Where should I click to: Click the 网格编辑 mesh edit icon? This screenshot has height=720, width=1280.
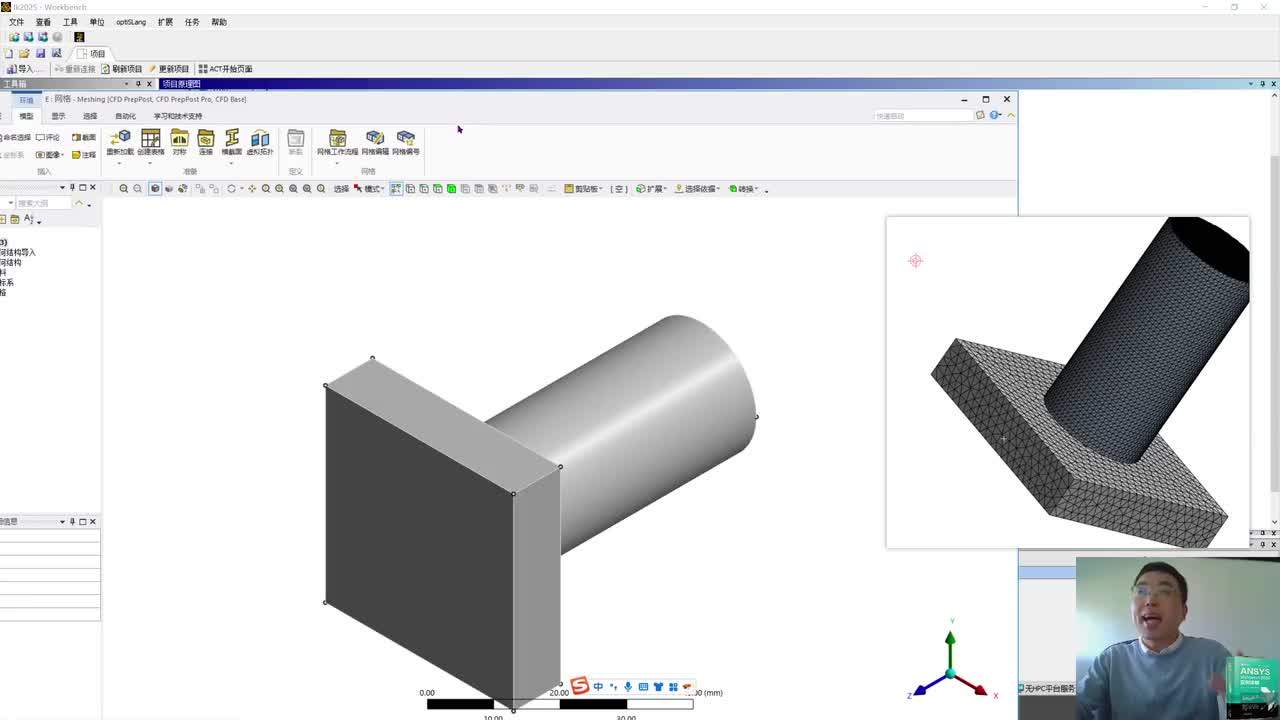coord(375,142)
